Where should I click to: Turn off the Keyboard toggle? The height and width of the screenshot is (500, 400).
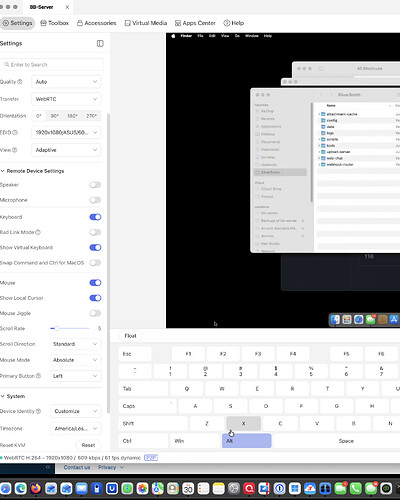coord(95,217)
